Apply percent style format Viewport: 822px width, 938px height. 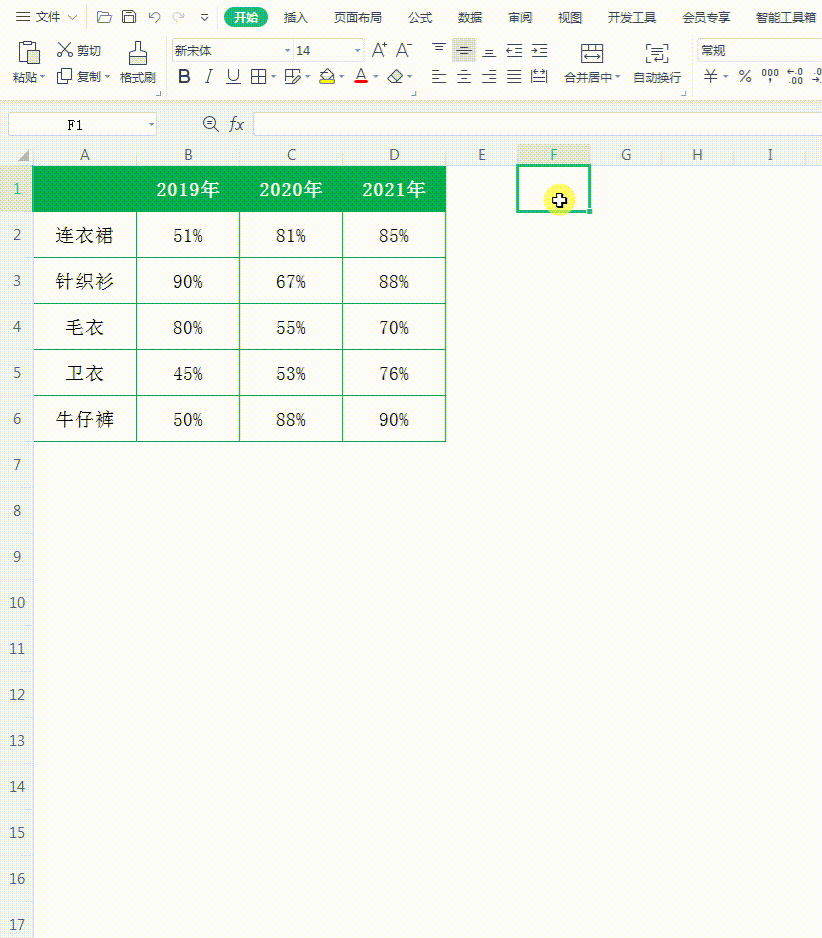pyautogui.click(x=745, y=76)
